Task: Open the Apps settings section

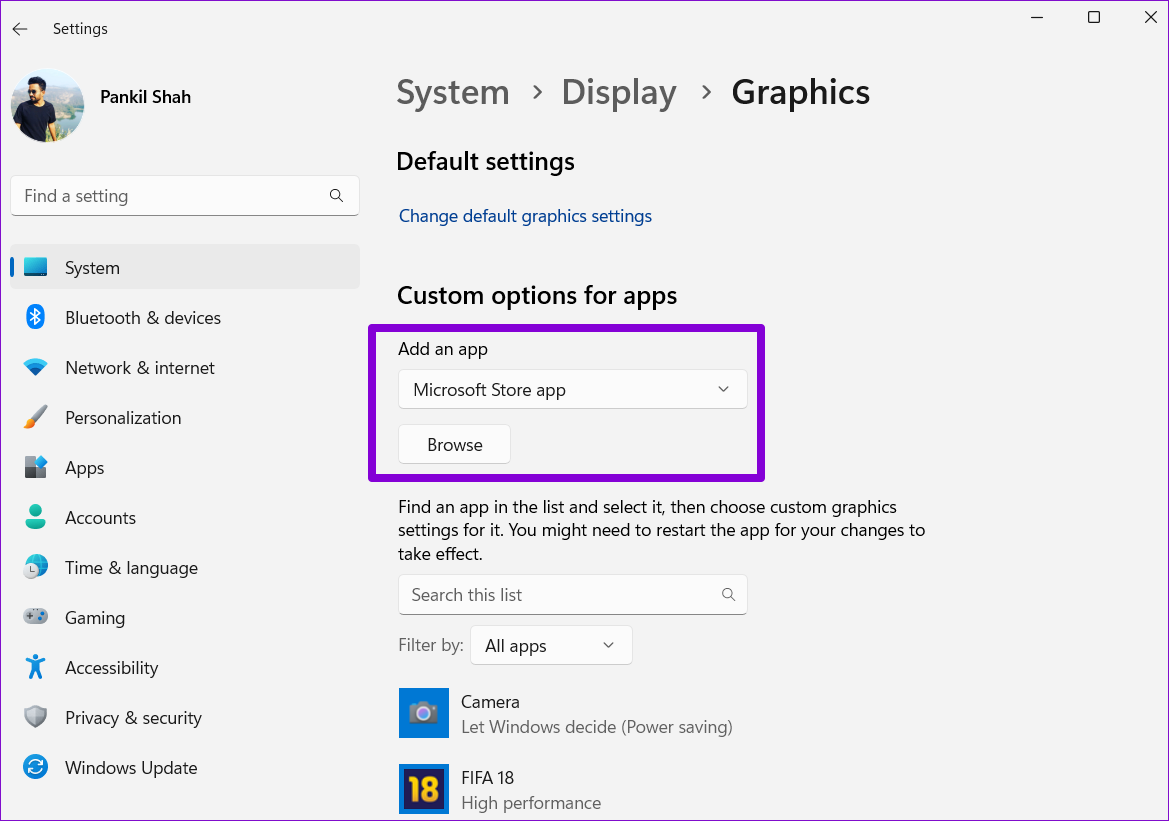Action: (x=85, y=468)
